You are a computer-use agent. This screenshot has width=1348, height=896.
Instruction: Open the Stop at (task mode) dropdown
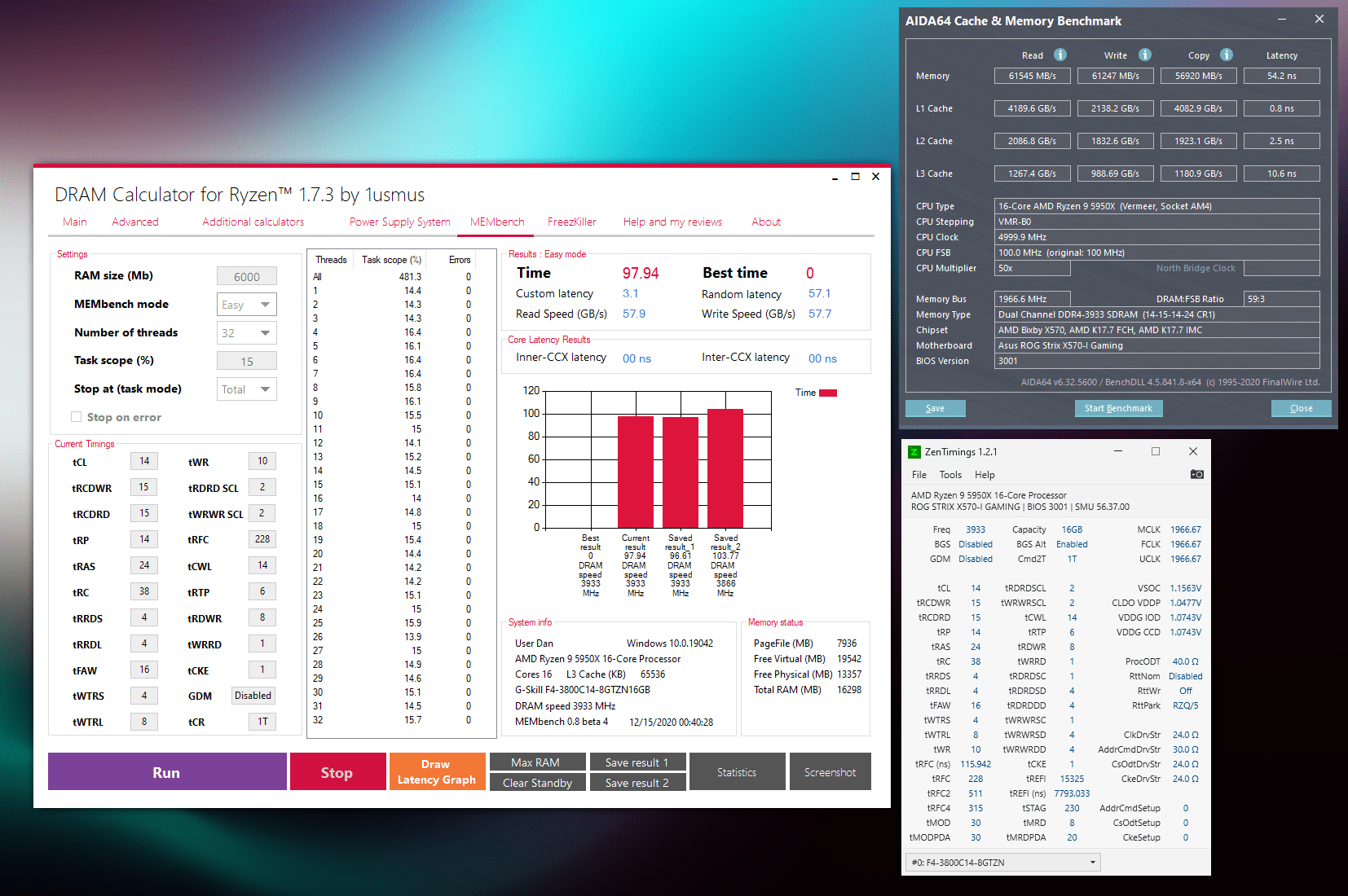(x=247, y=389)
